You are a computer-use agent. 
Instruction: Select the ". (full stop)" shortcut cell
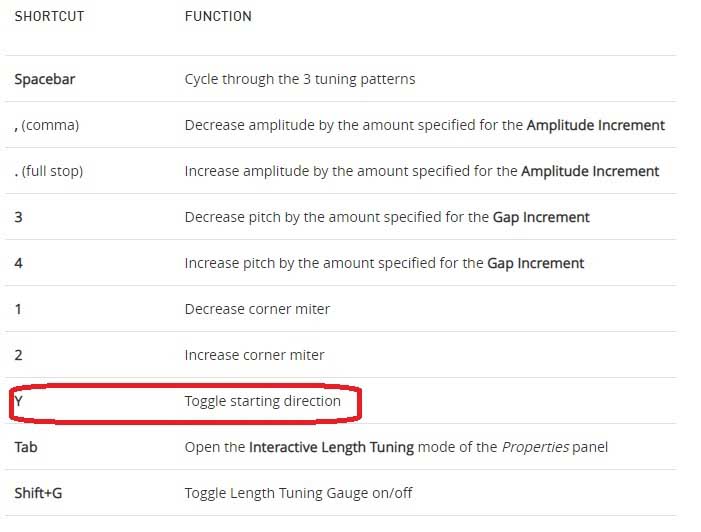point(49,171)
